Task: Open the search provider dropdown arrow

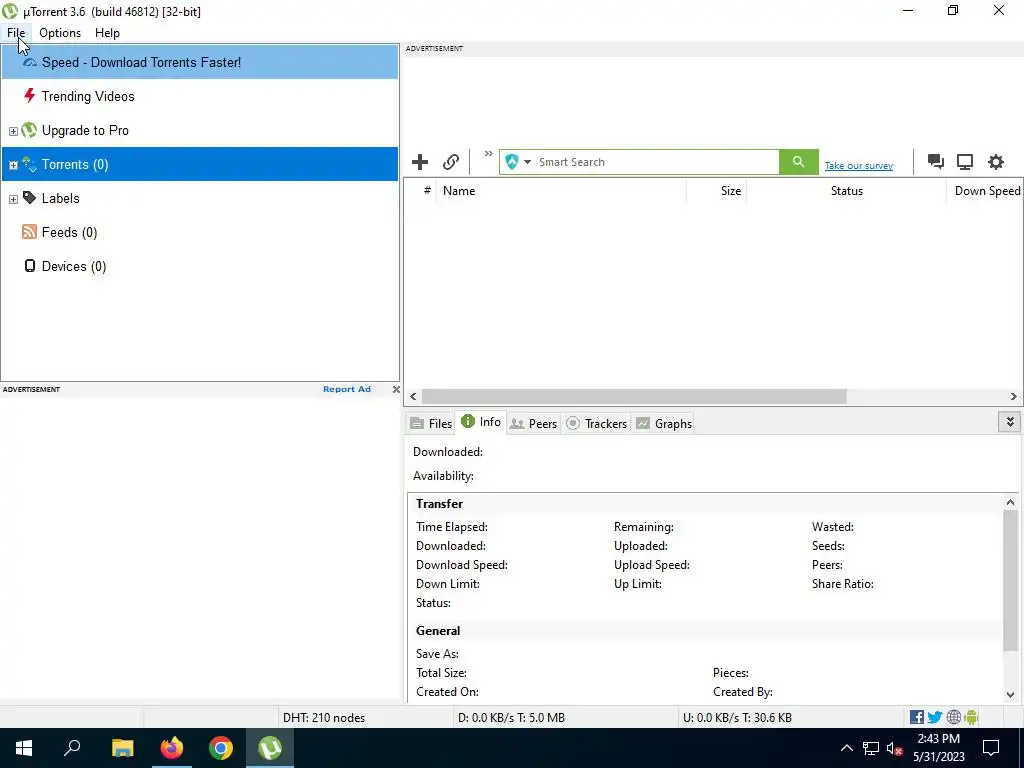Action: [527, 162]
